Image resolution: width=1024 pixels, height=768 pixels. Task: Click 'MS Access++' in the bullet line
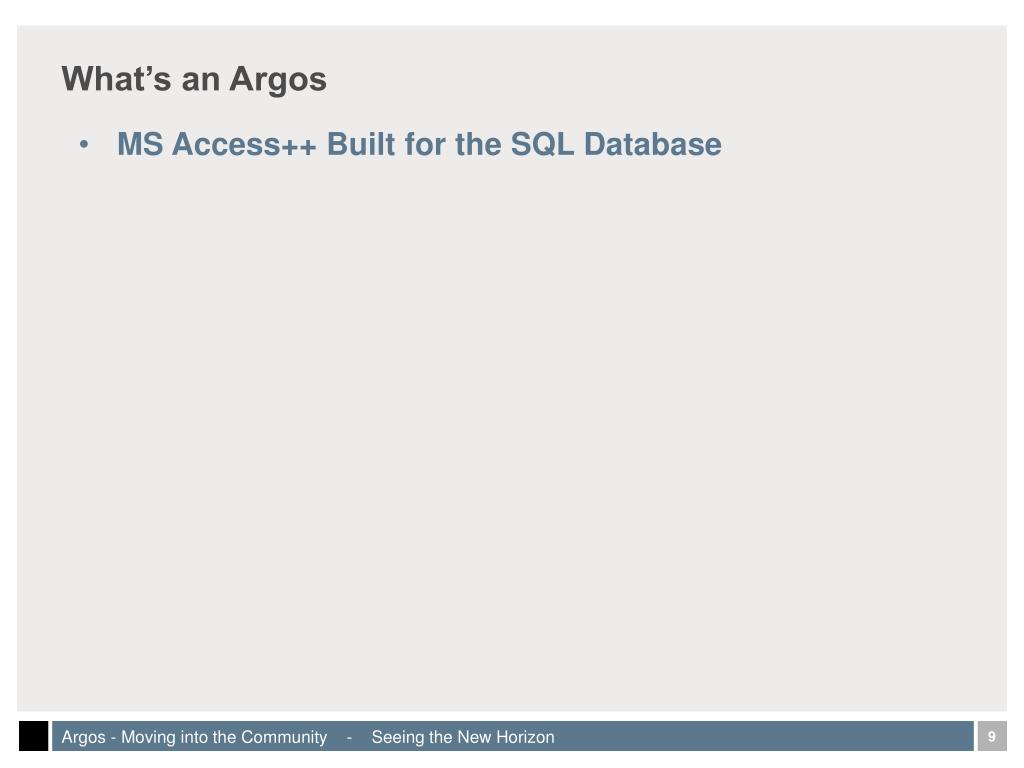pyautogui.click(x=217, y=144)
